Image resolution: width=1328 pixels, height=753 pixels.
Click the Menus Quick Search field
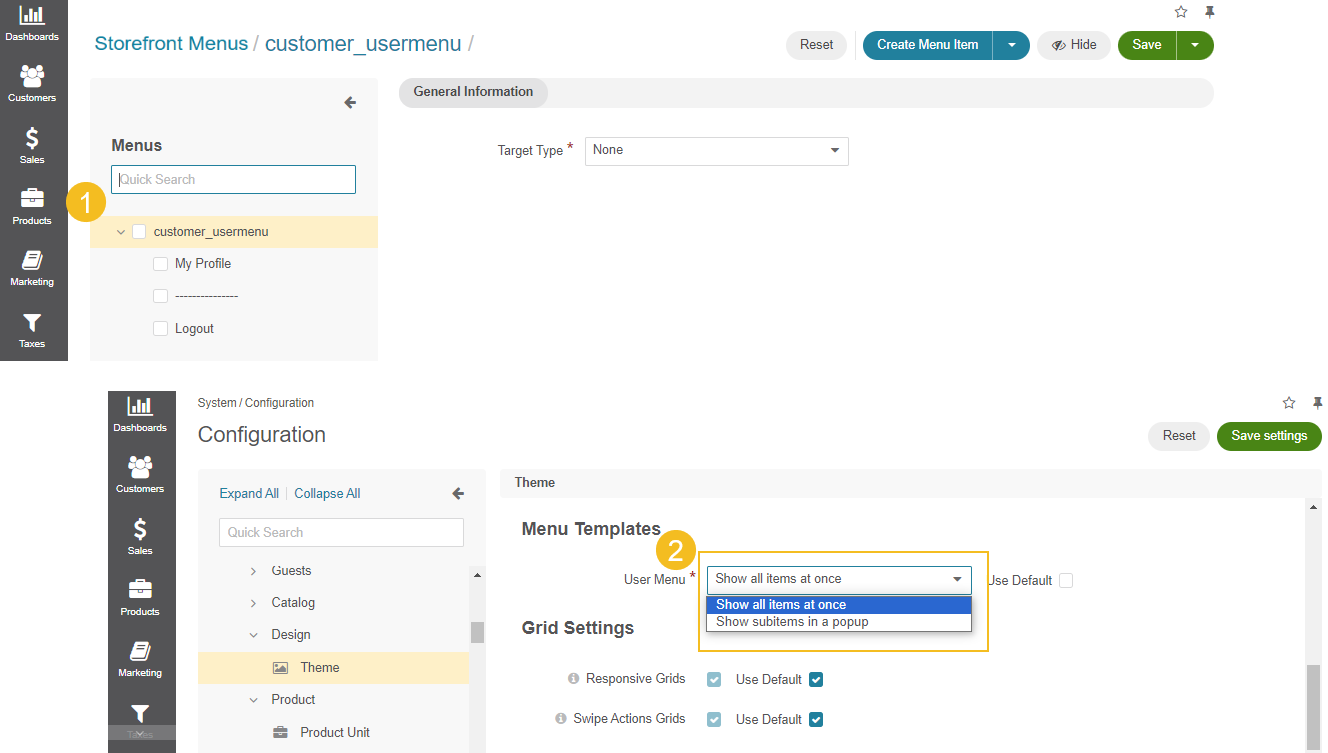pos(233,180)
